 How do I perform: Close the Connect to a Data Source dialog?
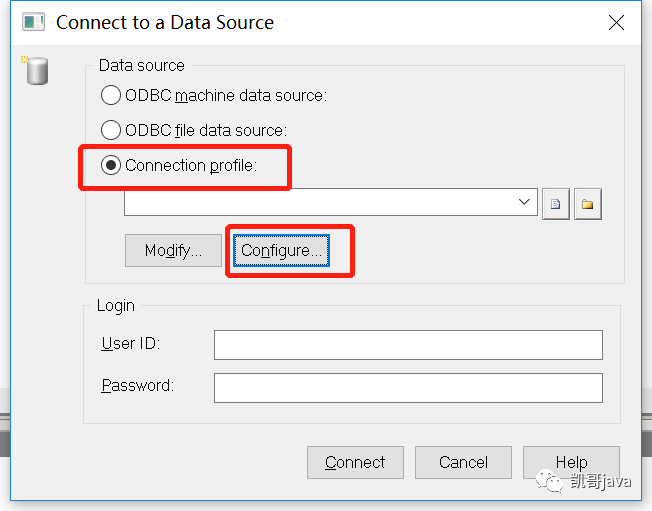[616, 22]
